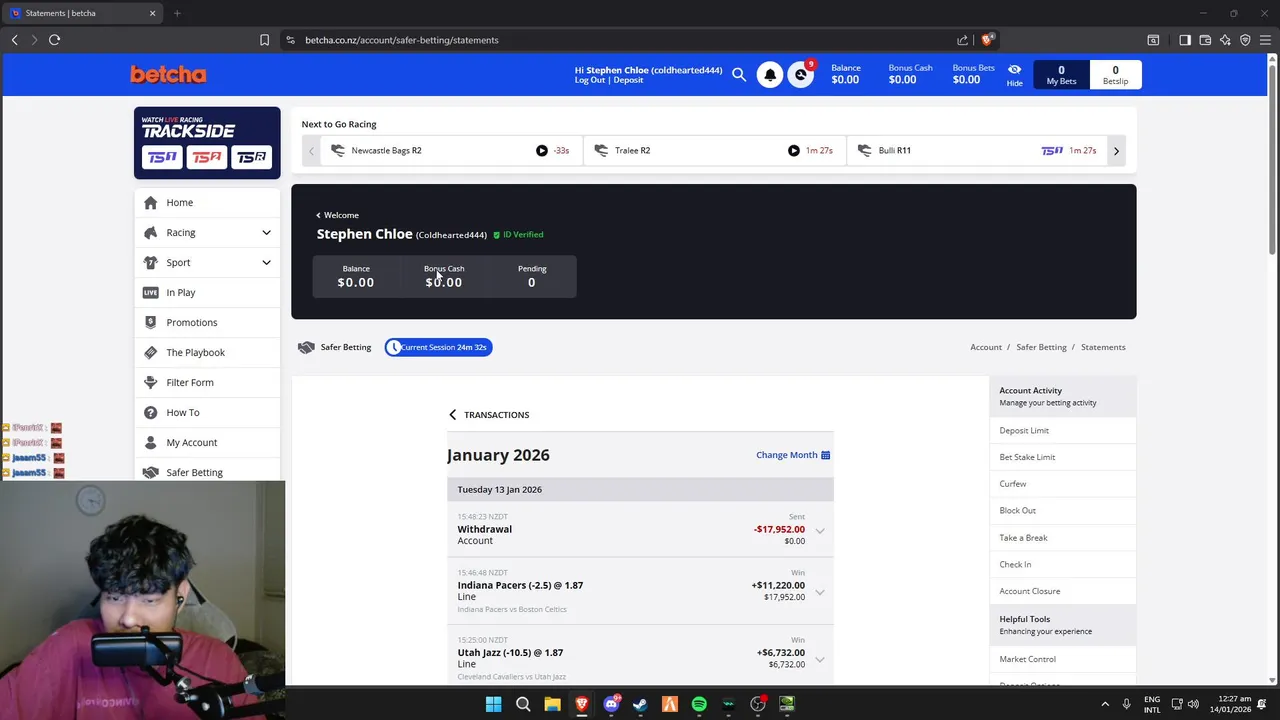This screenshot has width=1280, height=720.
Task: Open the notifications bell
Action: tap(770, 75)
